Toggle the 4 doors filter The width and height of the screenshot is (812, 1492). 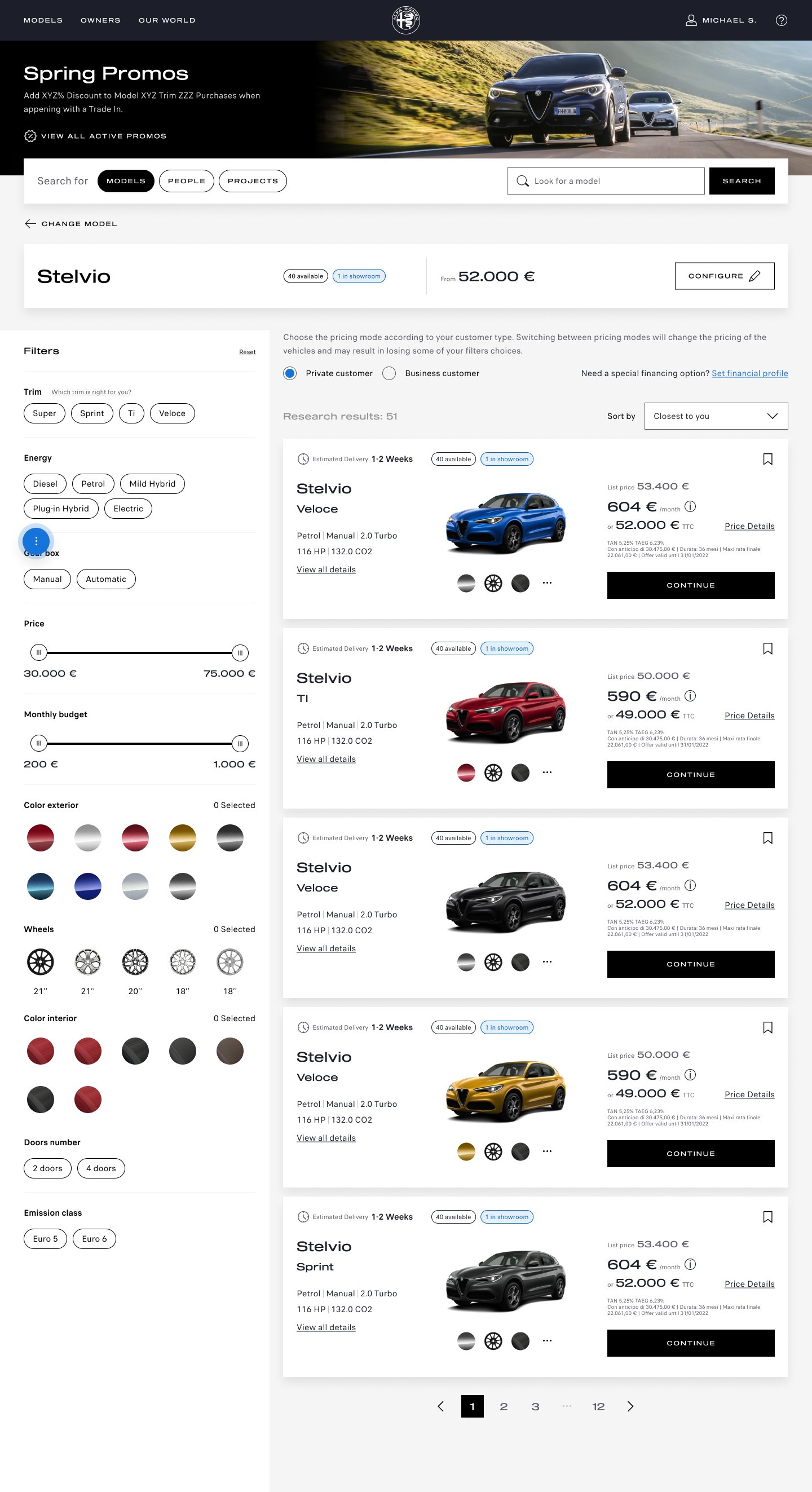[101, 1168]
